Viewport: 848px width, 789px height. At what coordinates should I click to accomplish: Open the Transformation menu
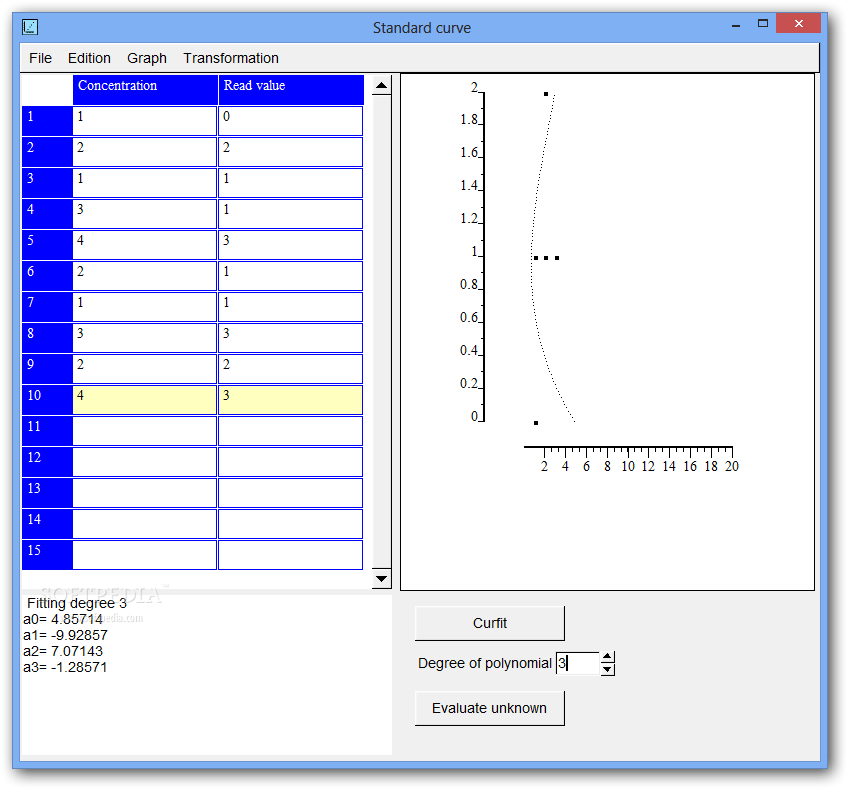pyautogui.click(x=231, y=58)
